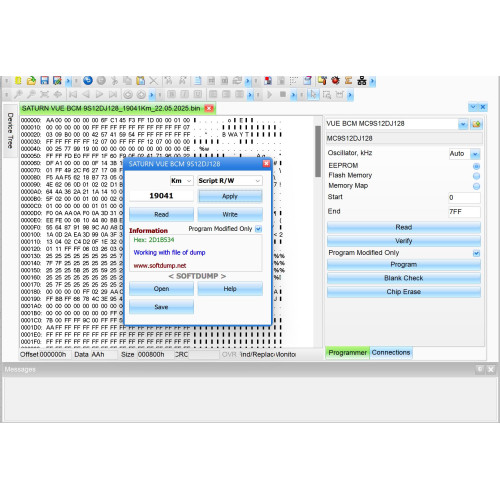Switch to the Connections tab
Screen dimensions: 500x500
point(391,353)
